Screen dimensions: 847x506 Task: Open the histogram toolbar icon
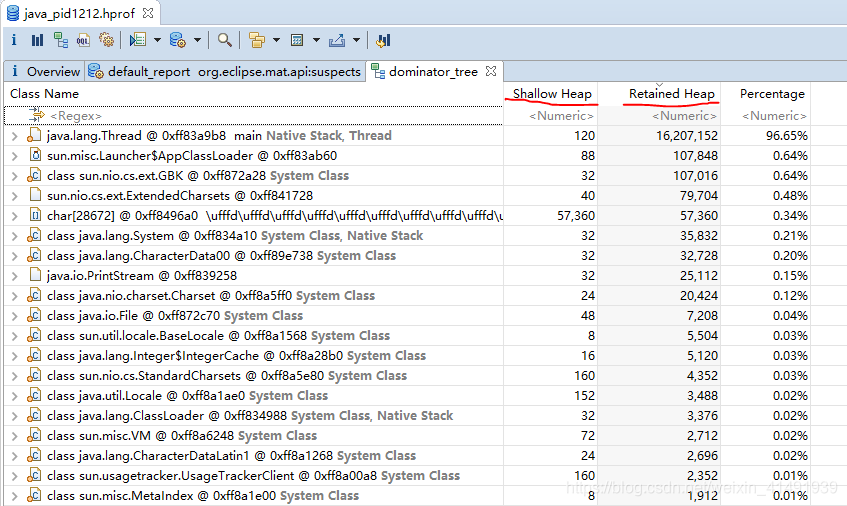pyautogui.click(x=37, y=40)
